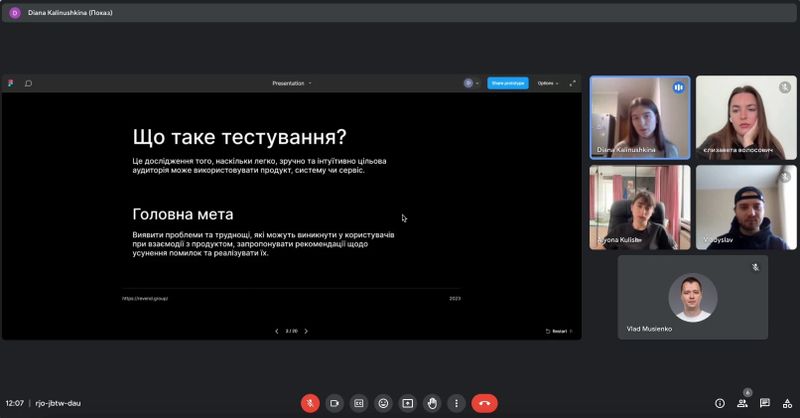Open the activities shapes icon
This screenshot has height=418, width=800.
787,403
